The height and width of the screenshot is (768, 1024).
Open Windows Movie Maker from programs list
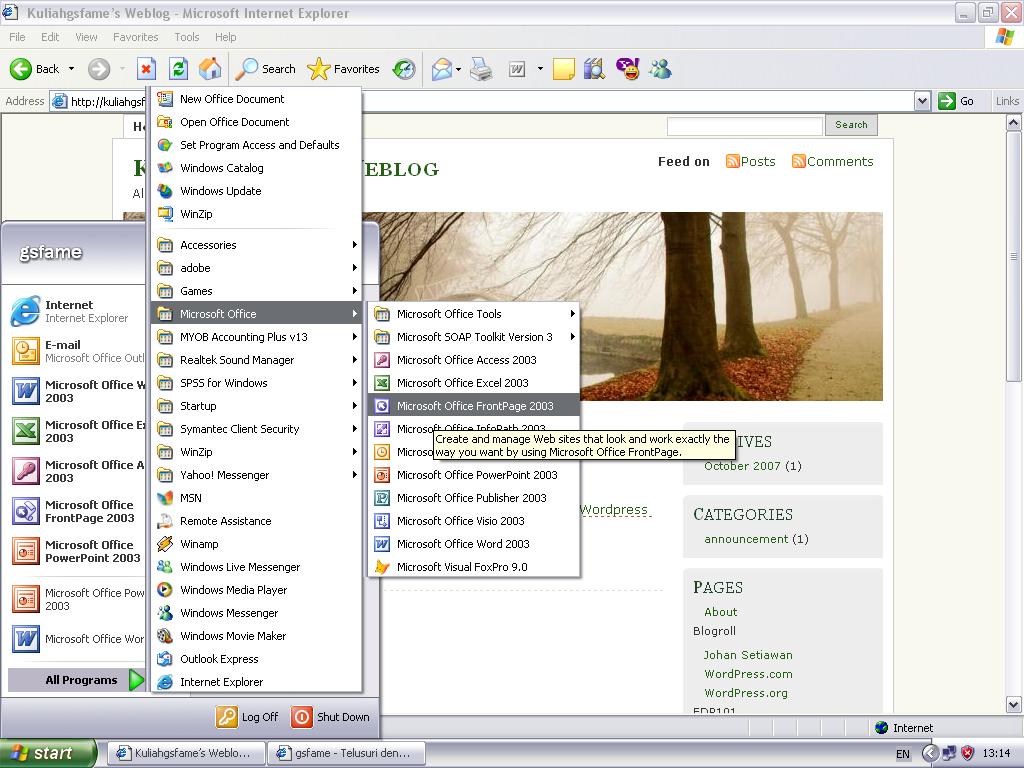(257, 635)
